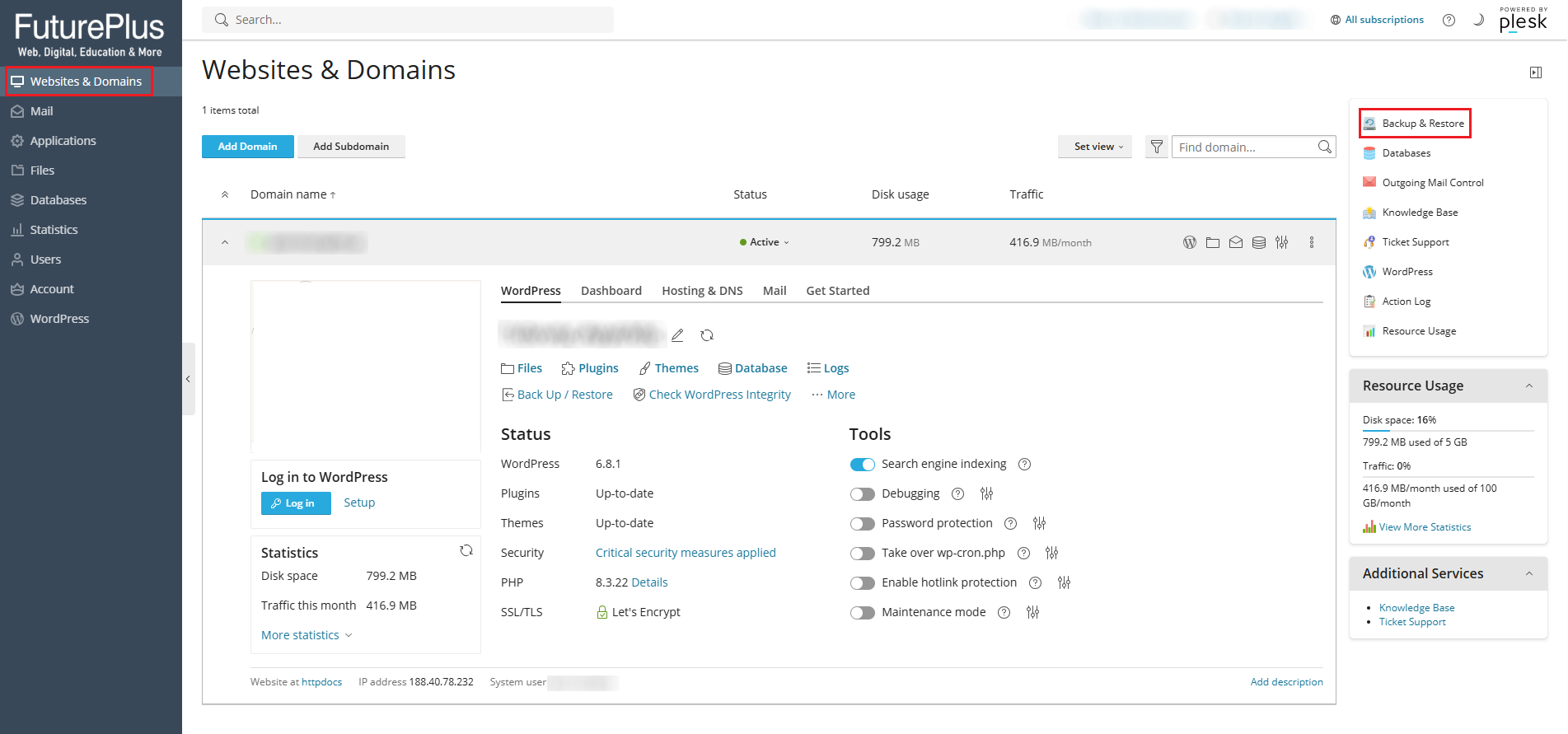Click the Disk space usage bar

tap(1449, 430)
